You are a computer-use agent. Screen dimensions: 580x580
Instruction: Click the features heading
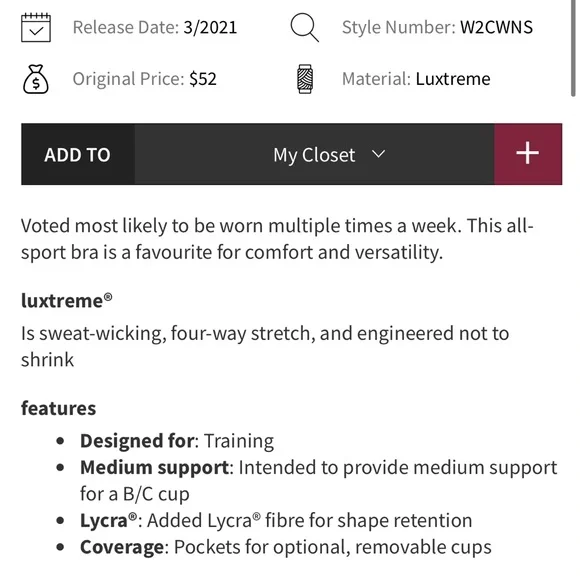[58, 408]
